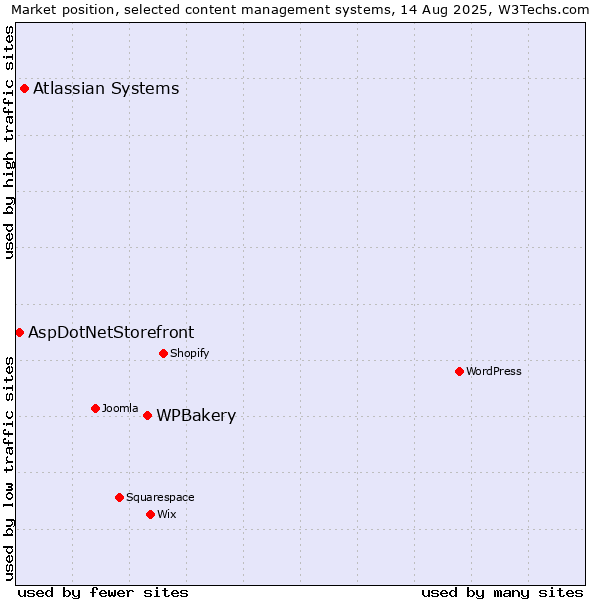Select the WordPress red dot
Screen dimensions: 600x600
[x=460, y=372]
